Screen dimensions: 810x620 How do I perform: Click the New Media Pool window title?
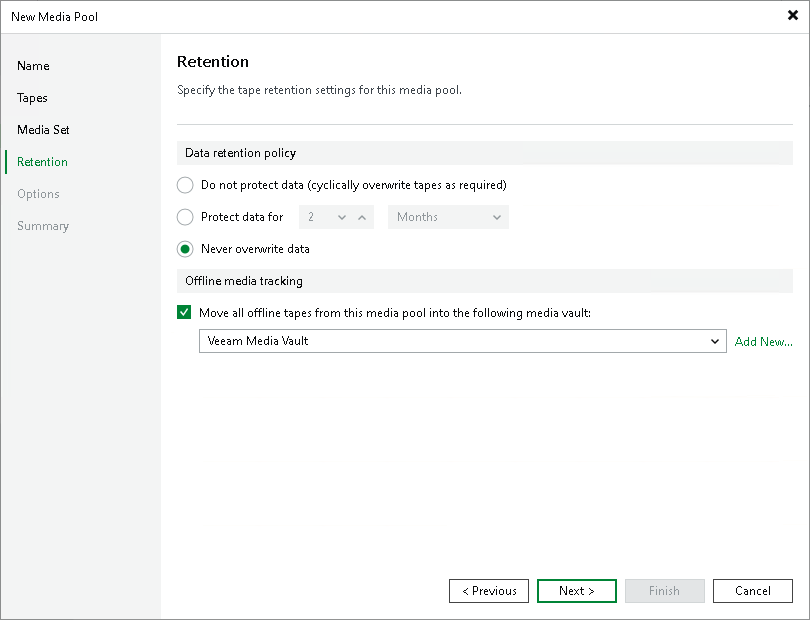coord(54,17)
